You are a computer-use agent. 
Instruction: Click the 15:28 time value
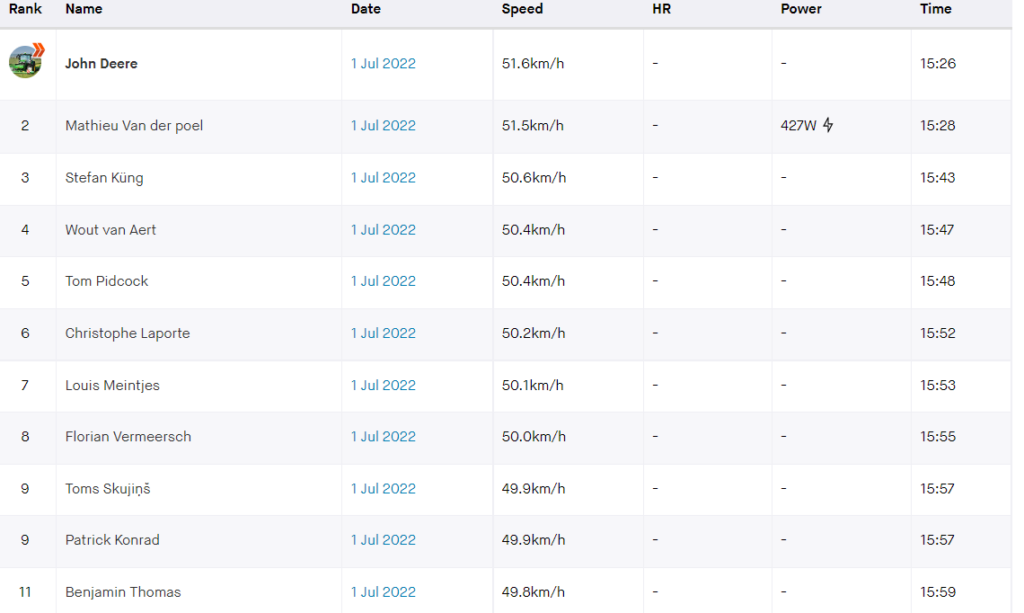coord(938,125)
